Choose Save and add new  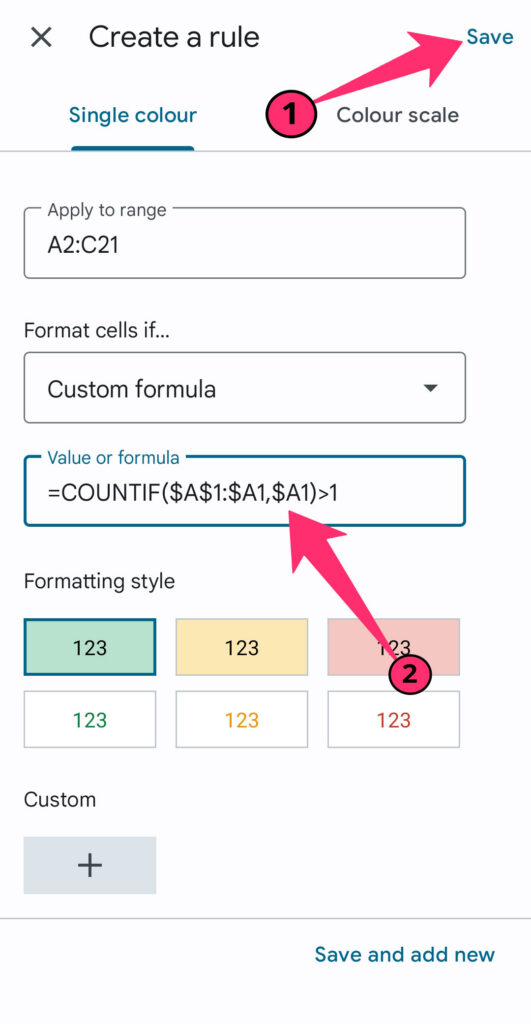click(x=405, y=954)
